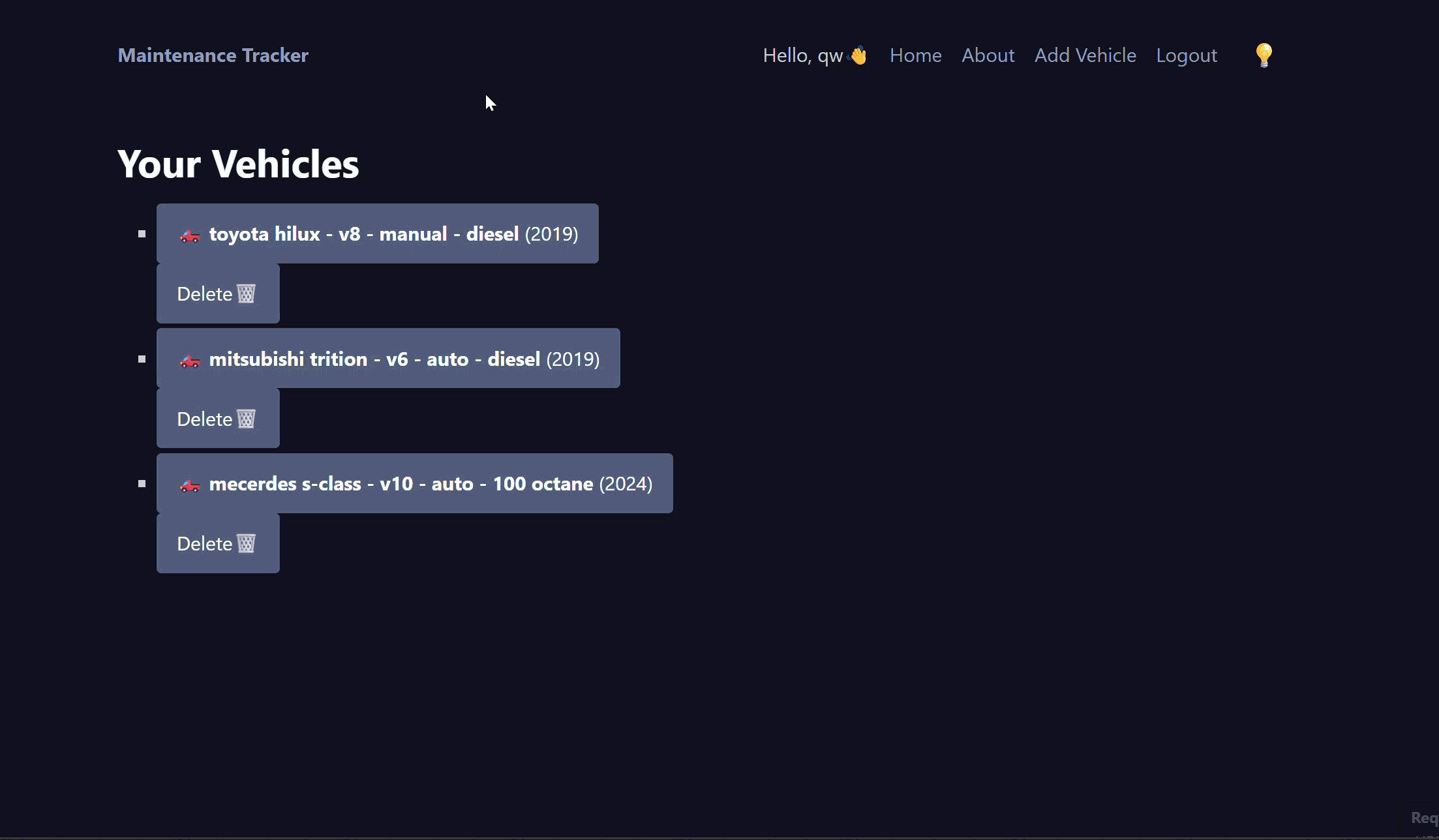
Task: Click the car icon beside mitsubishi trition
Action: 190,361
